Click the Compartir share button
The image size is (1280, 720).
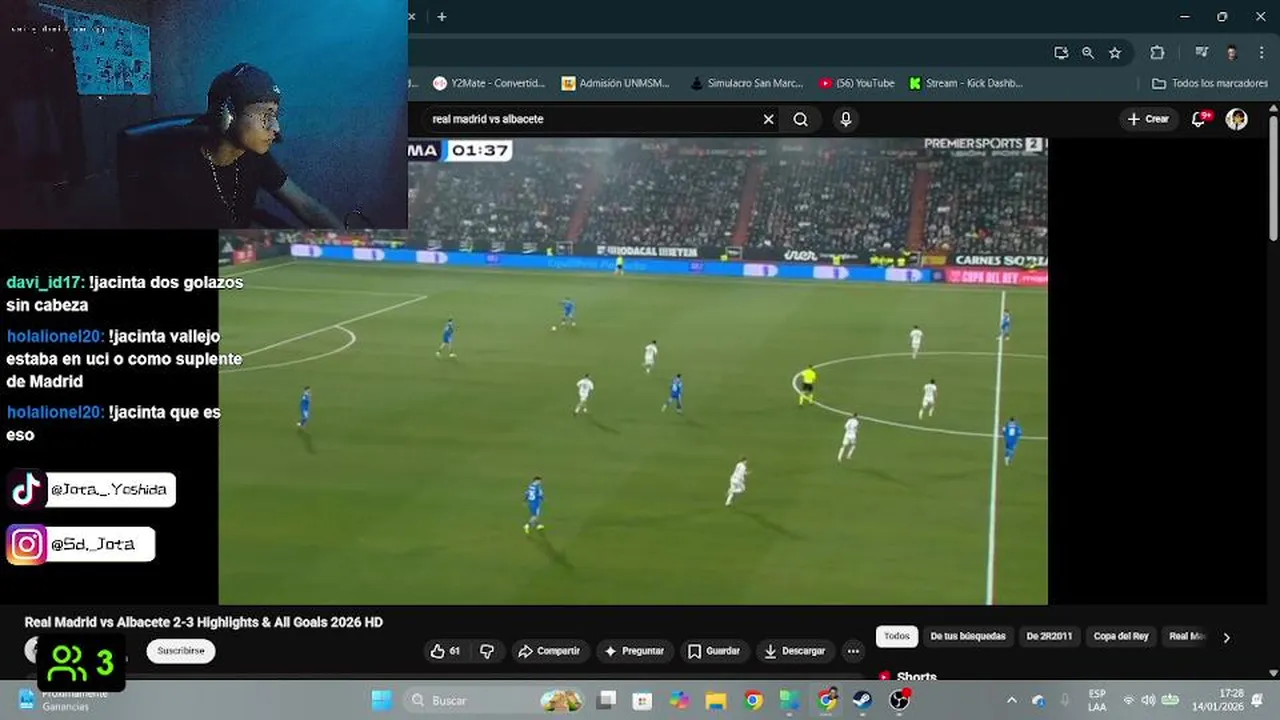[x=549, y=651]
